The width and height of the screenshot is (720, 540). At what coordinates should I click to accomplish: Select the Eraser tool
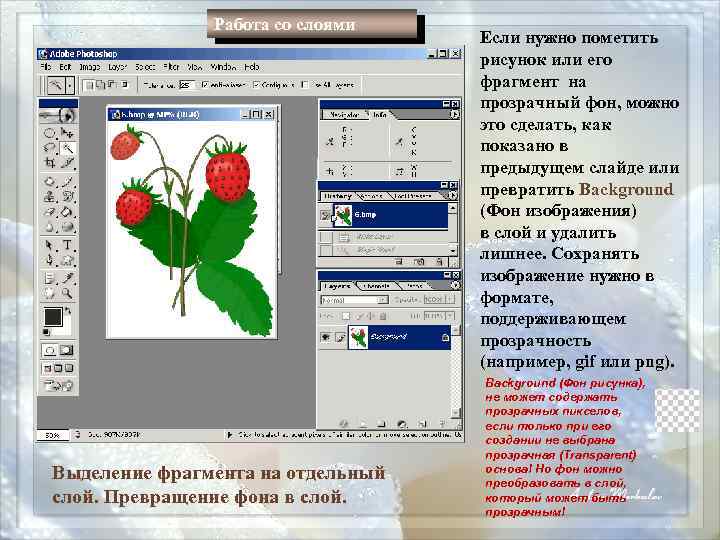(49, 212)
